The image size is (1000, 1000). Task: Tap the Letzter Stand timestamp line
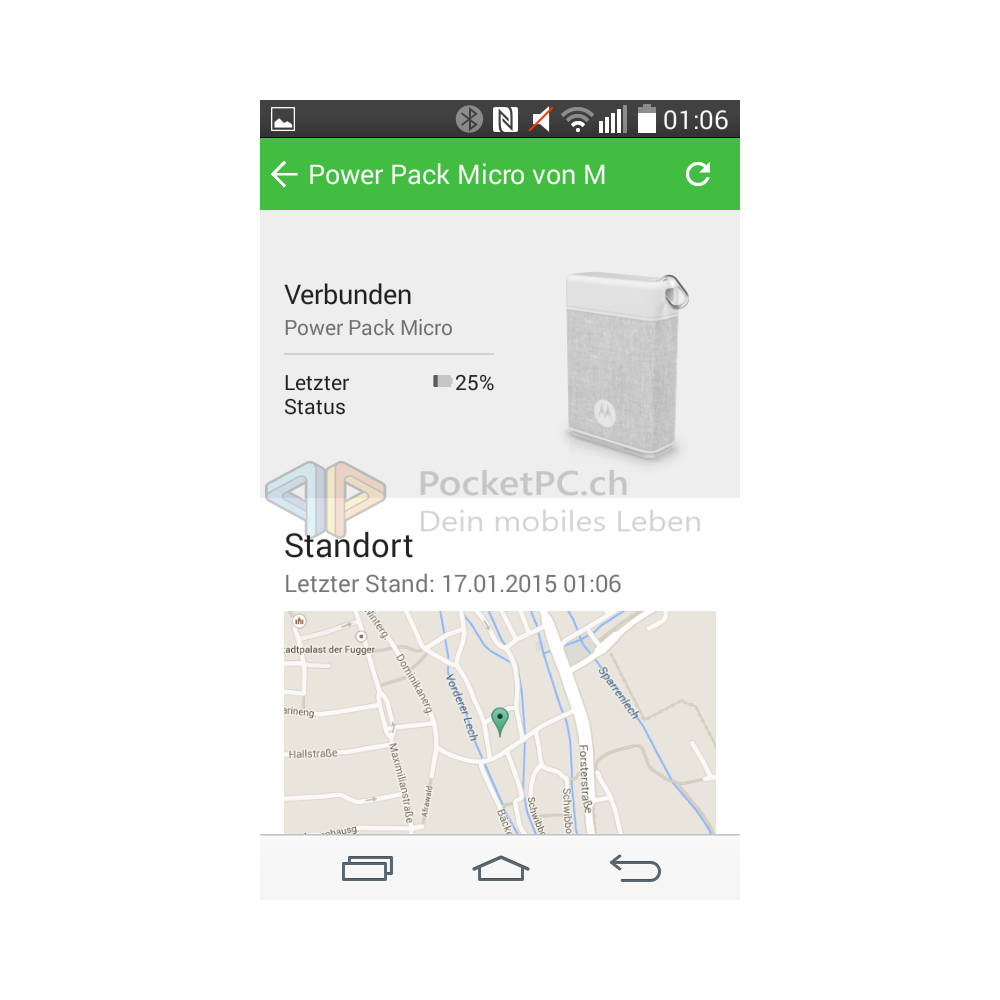pyautogui.click(x=453, y=584)
